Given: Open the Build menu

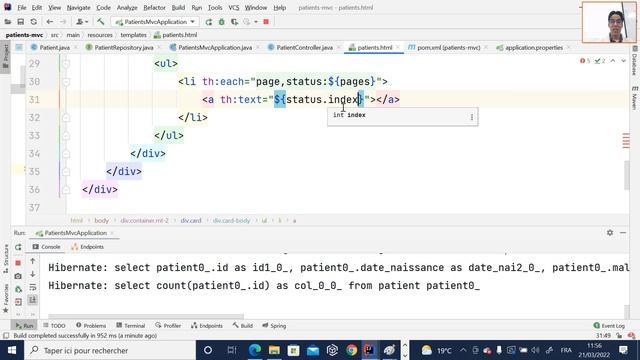Looking at the screenshot, I should [x=178, y=7].
